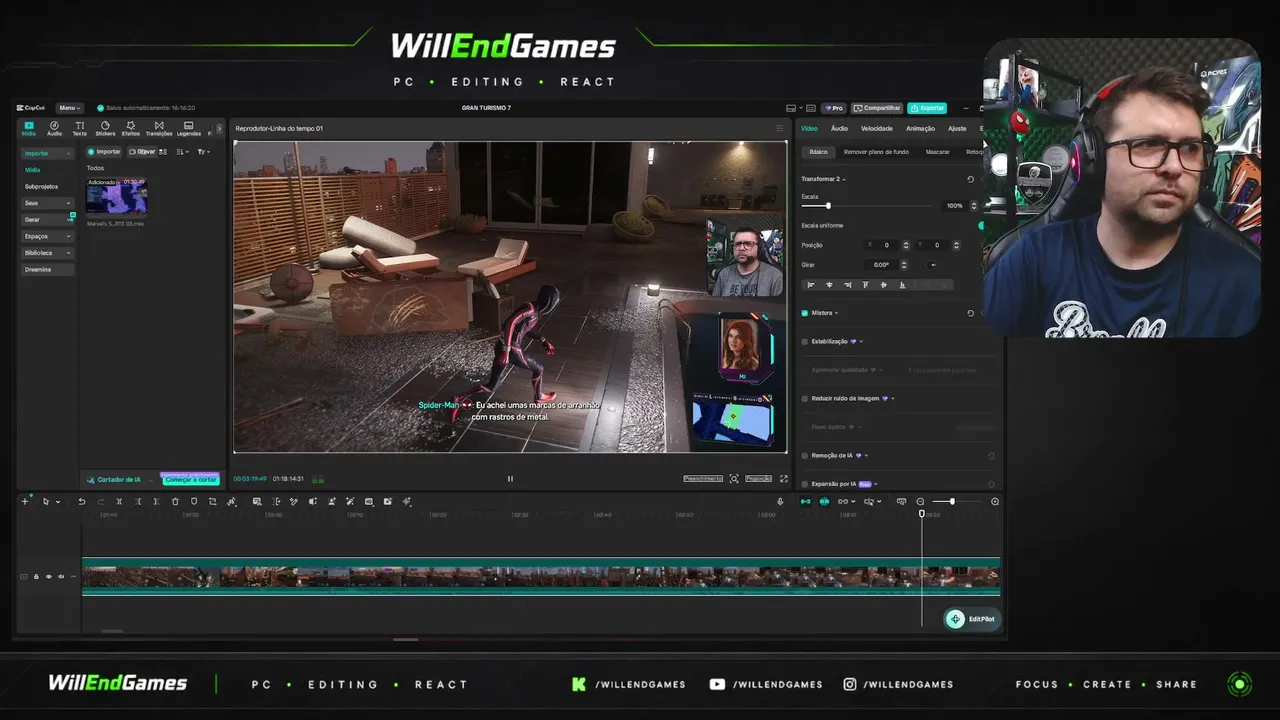Toggle the main track magnet in timeline toolbar

coord(805,502)
